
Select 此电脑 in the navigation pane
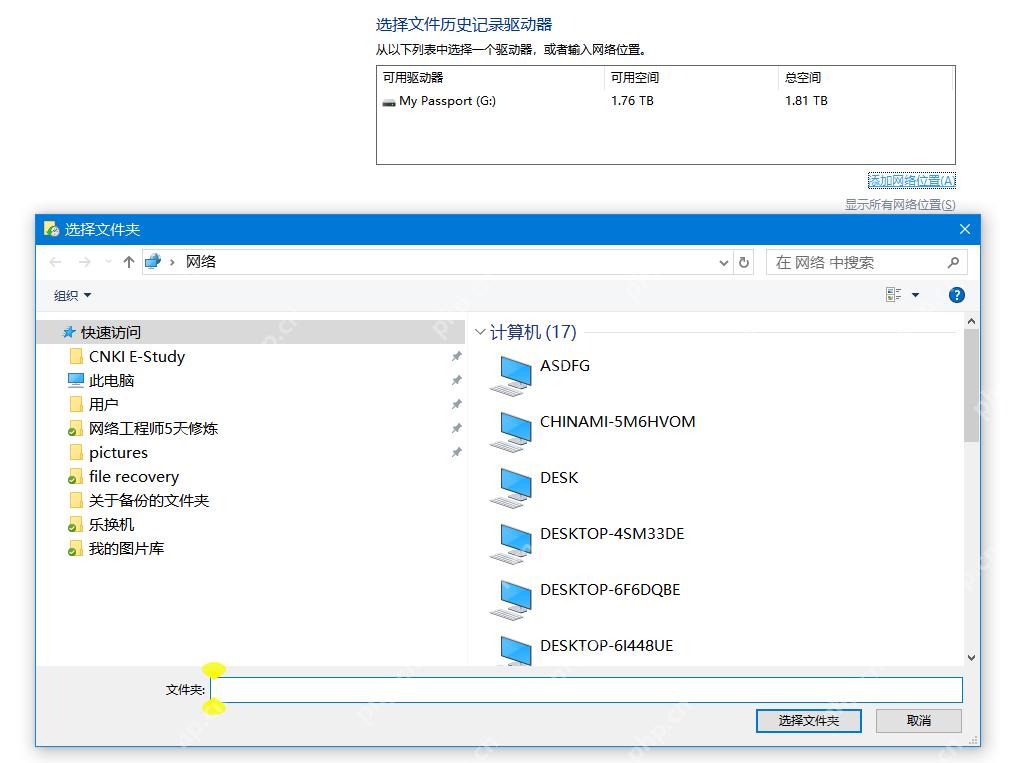(x=111, y=380)
